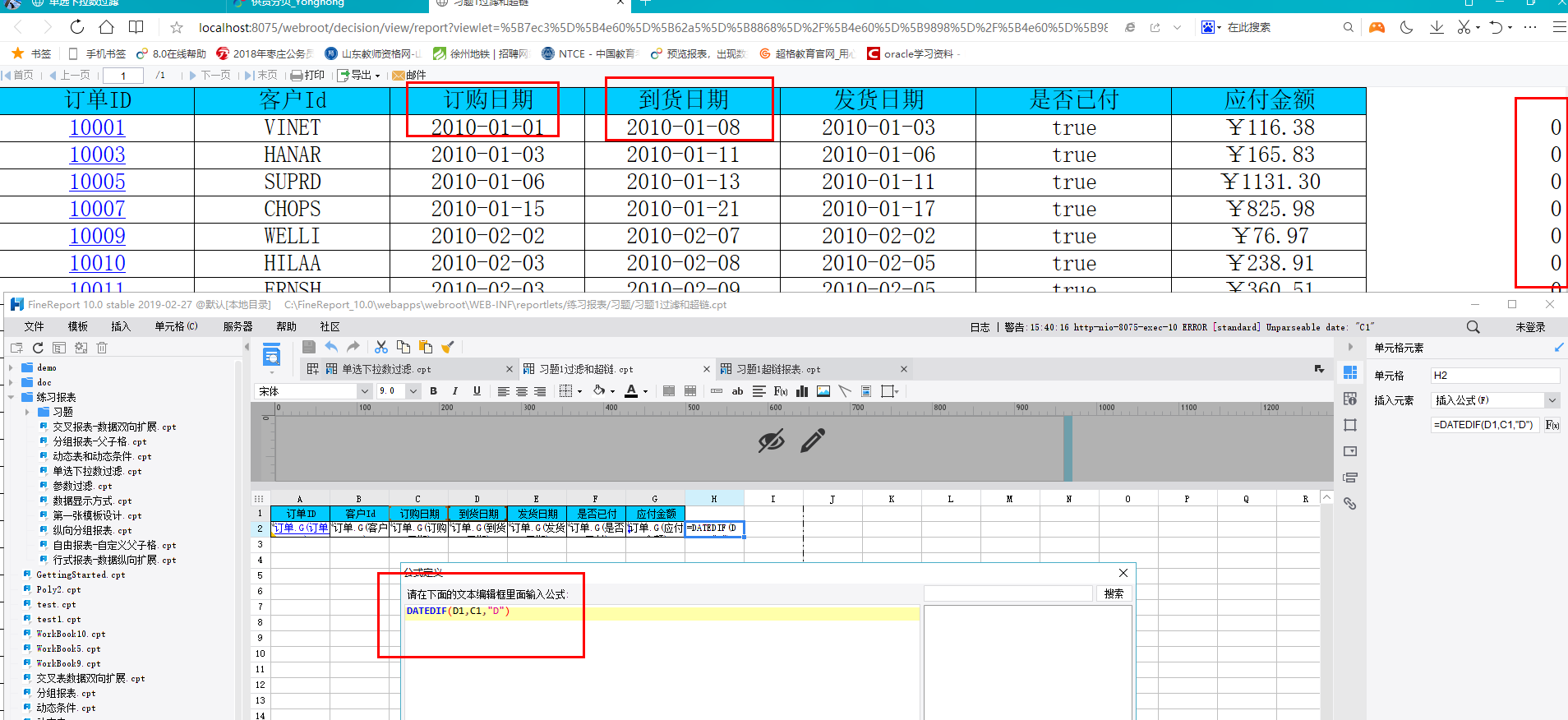Click the Fx button beside DATEDIF formula field

(1552, 425)
